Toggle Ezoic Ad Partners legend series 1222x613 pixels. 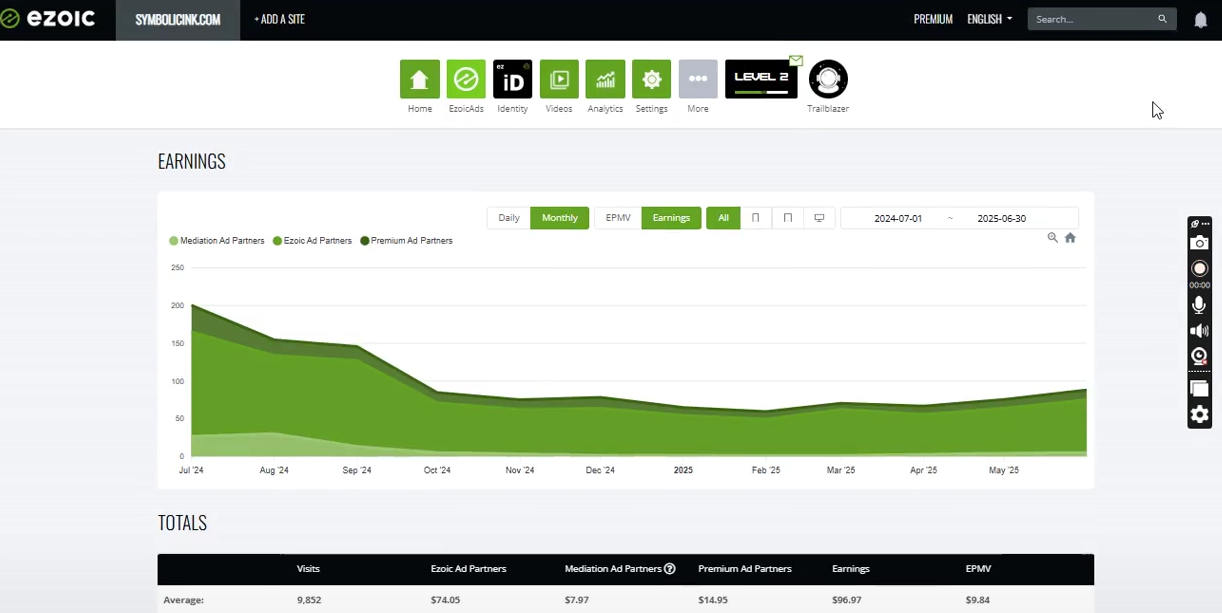[312, 241]
